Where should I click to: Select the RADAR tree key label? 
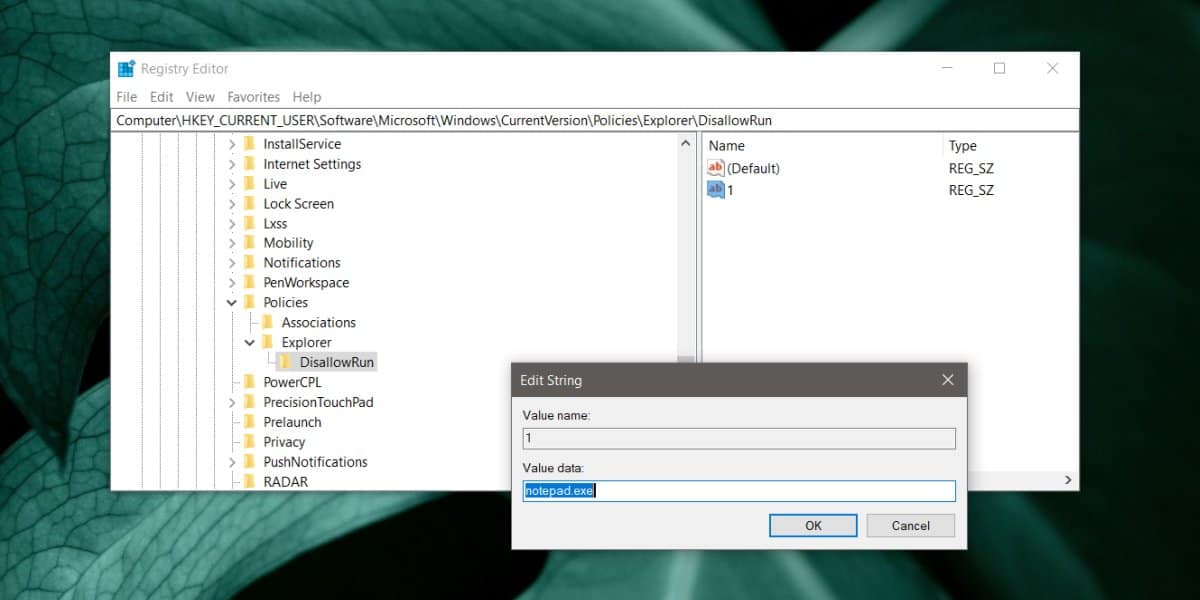coord(285,481)
